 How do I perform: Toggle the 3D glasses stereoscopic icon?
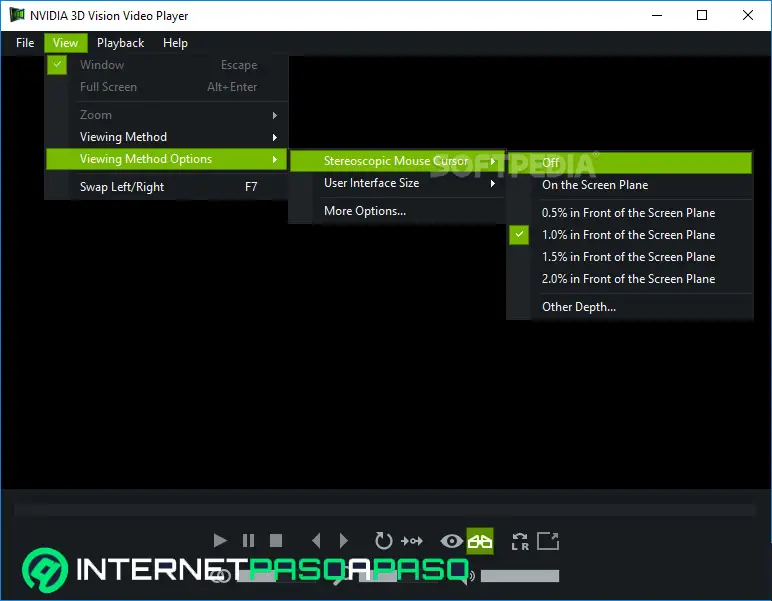point(480,541)
